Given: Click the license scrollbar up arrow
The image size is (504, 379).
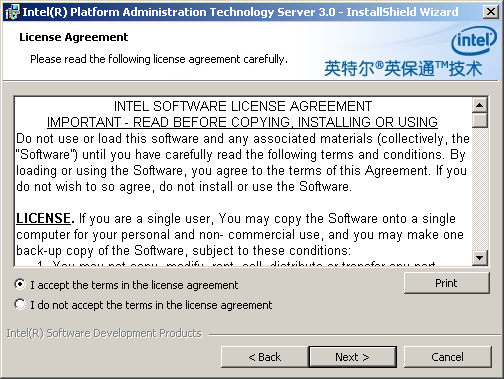Looking at the screenshot, I should coord(480,105).
